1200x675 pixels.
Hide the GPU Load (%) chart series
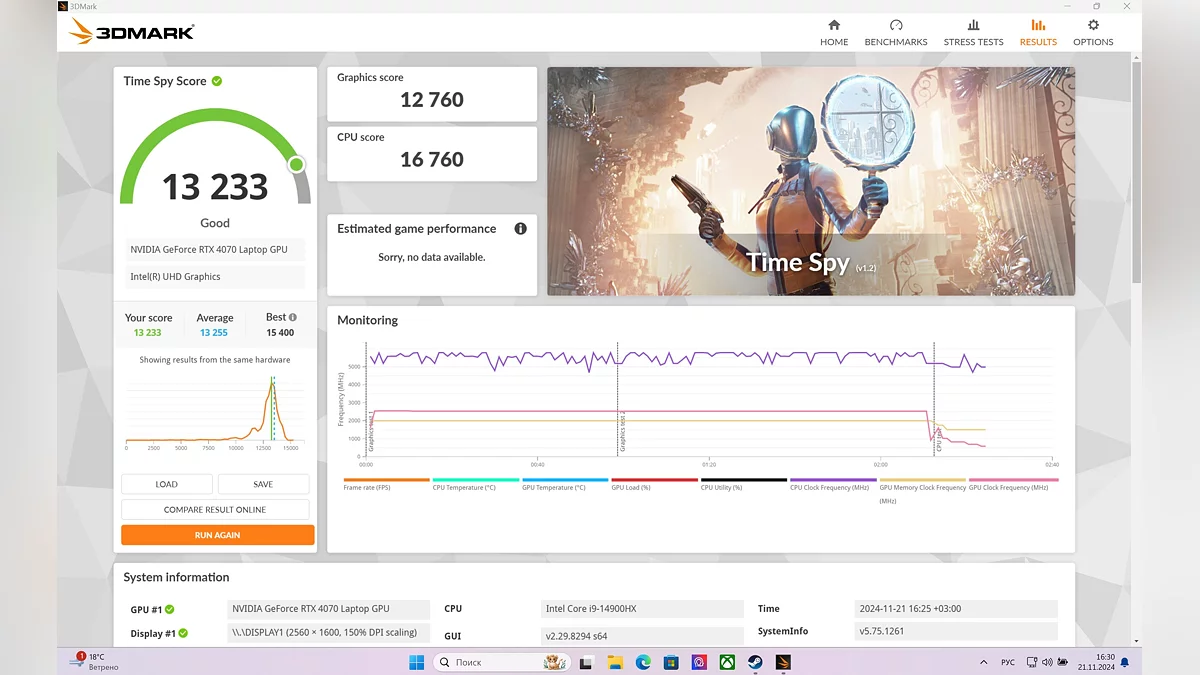(654, 481)
